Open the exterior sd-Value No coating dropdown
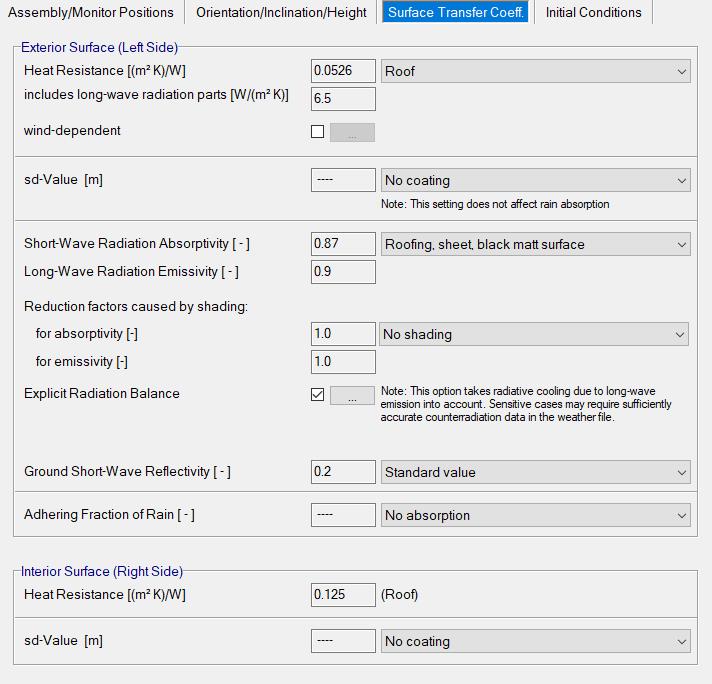The width and height of the screenshot is (712, 684). click(x=535, y=181)
